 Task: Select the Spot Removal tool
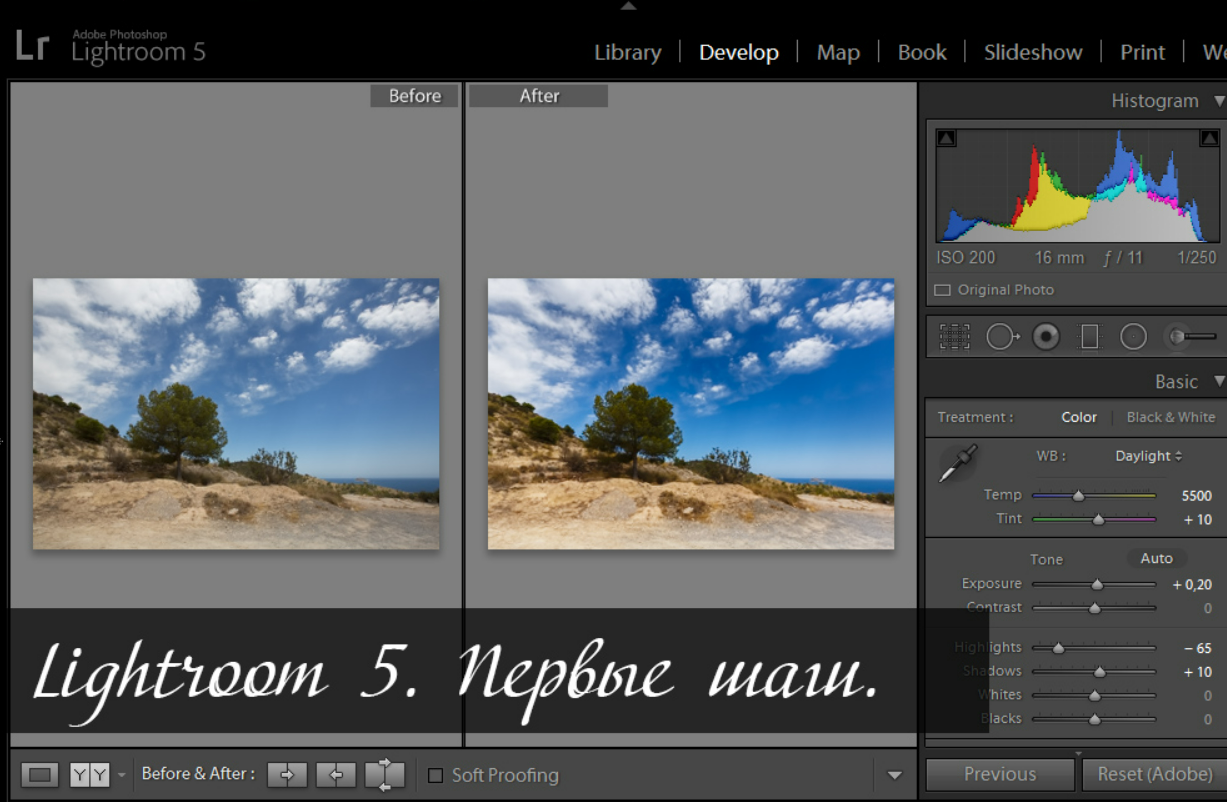[x=1002, y=337]
